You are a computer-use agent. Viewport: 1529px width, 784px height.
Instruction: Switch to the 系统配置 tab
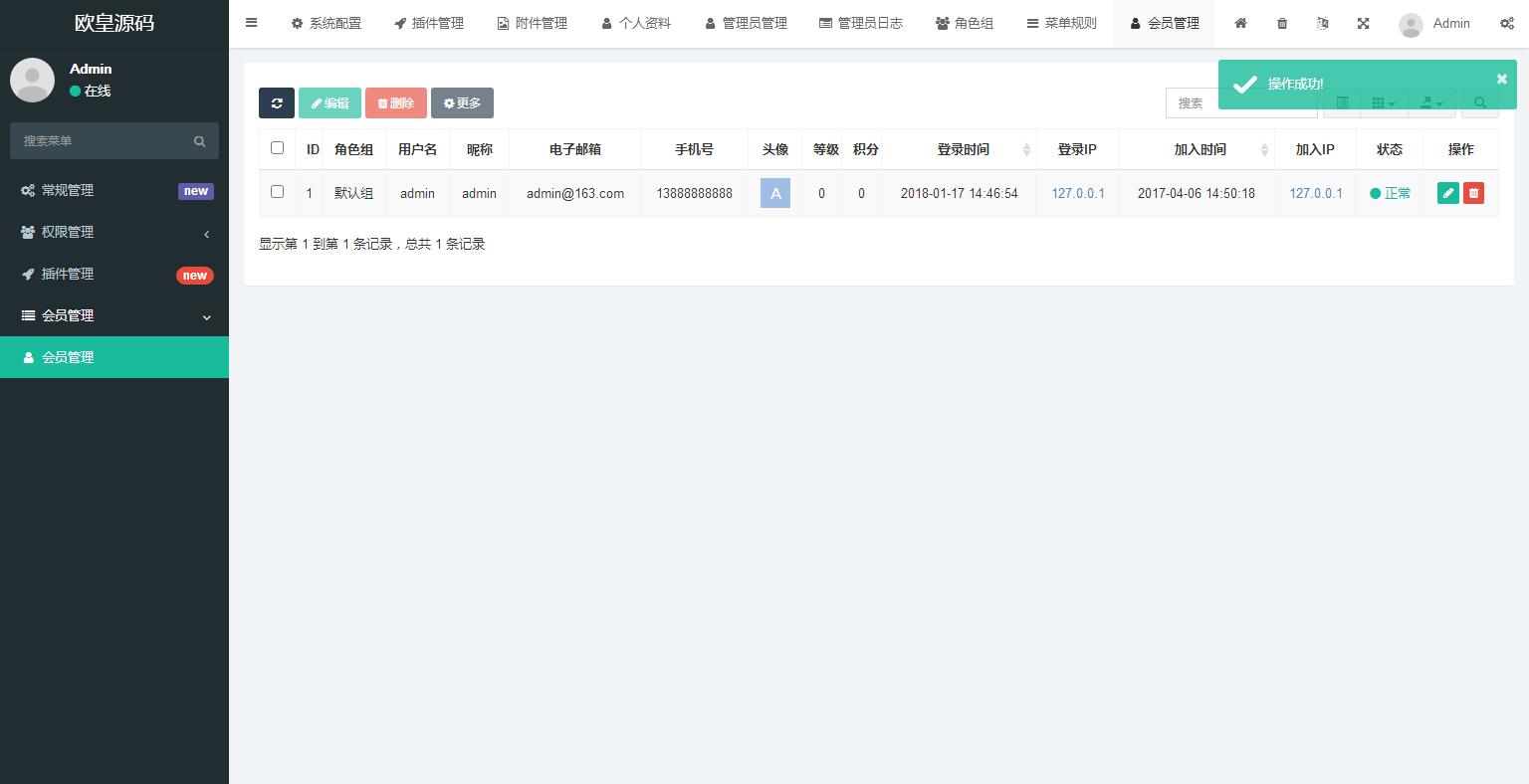click(326, 23)
